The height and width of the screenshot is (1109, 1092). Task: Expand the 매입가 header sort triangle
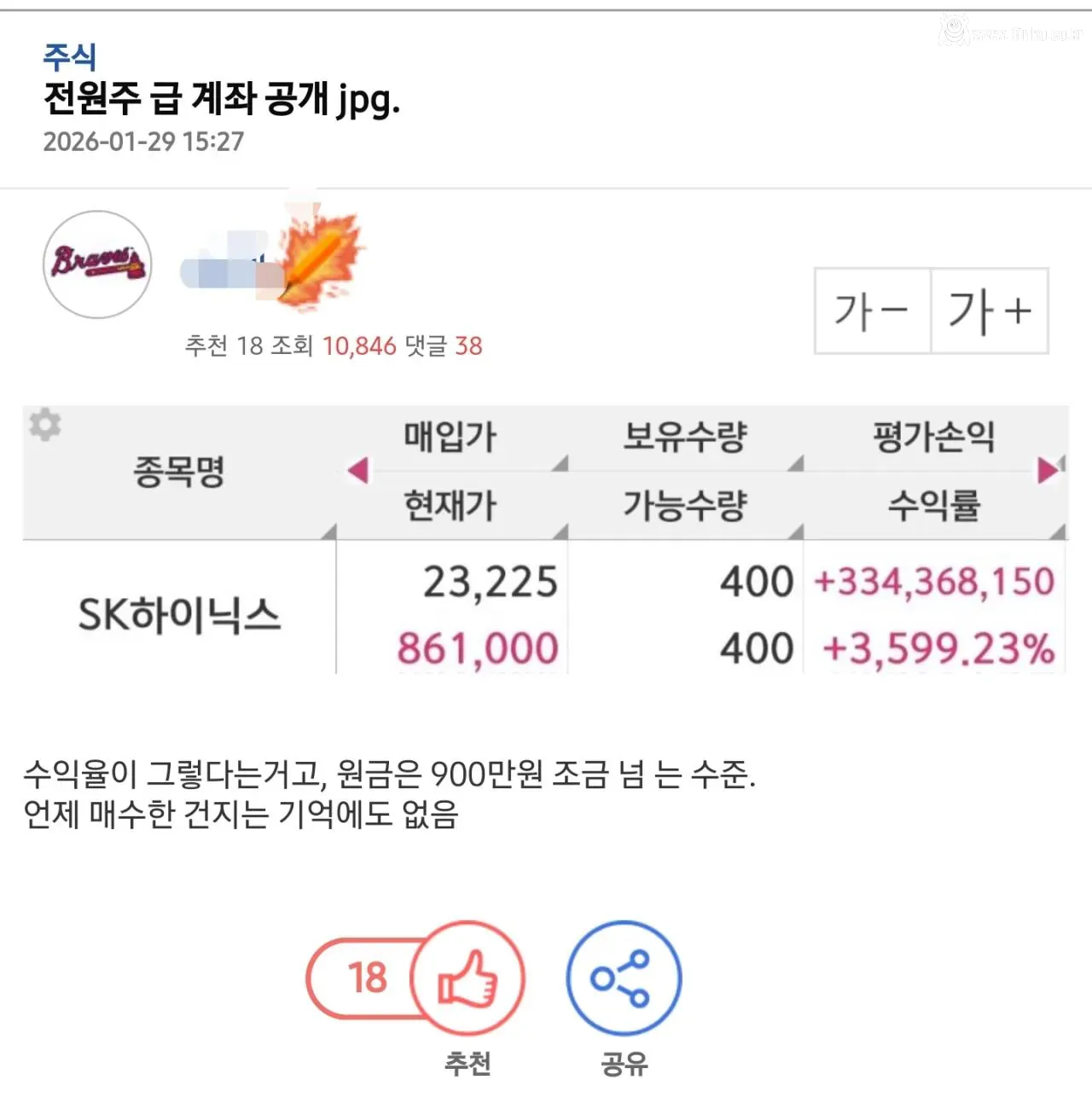tap(560, 463)
